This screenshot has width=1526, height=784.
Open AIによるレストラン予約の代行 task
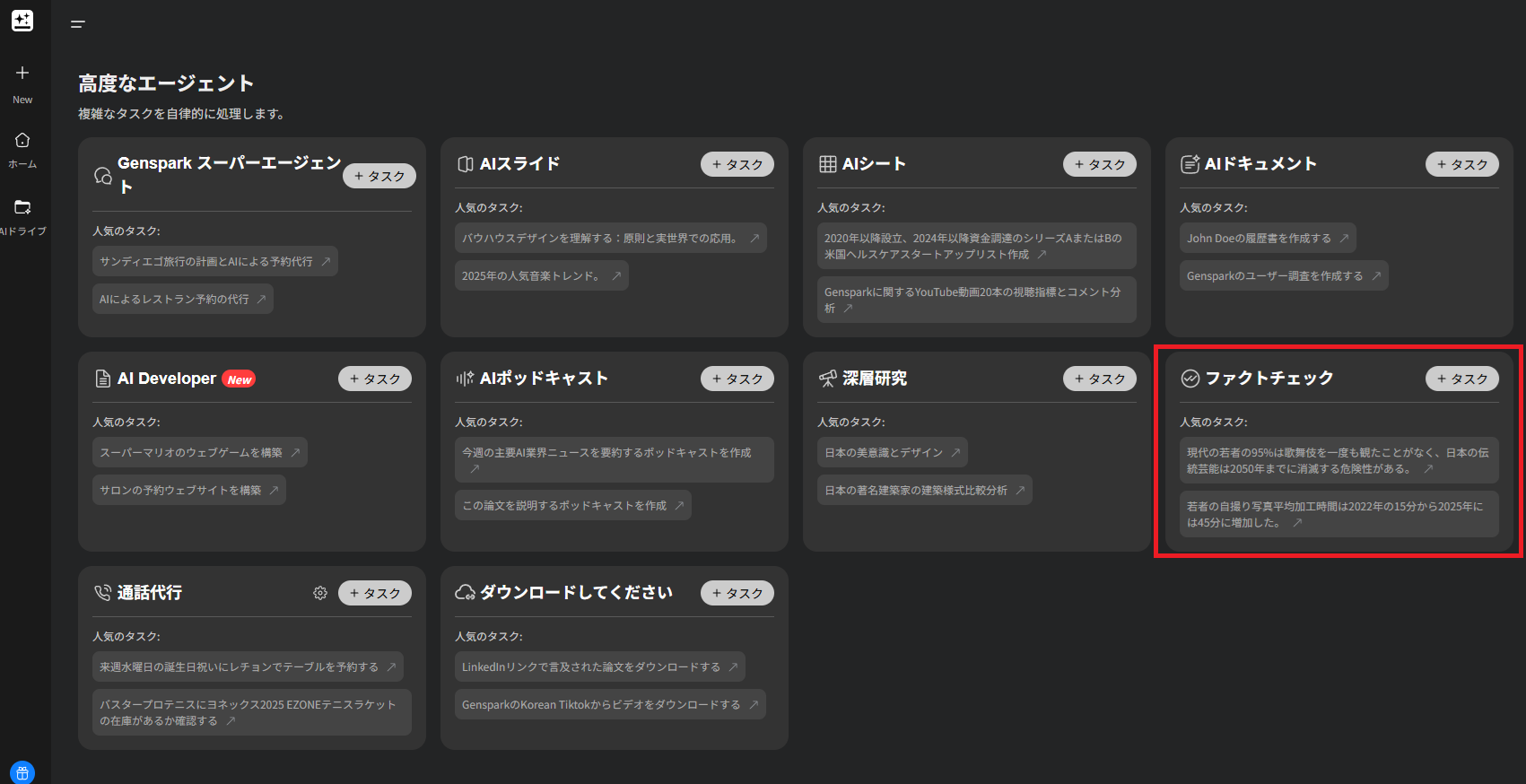click(183, 299)
